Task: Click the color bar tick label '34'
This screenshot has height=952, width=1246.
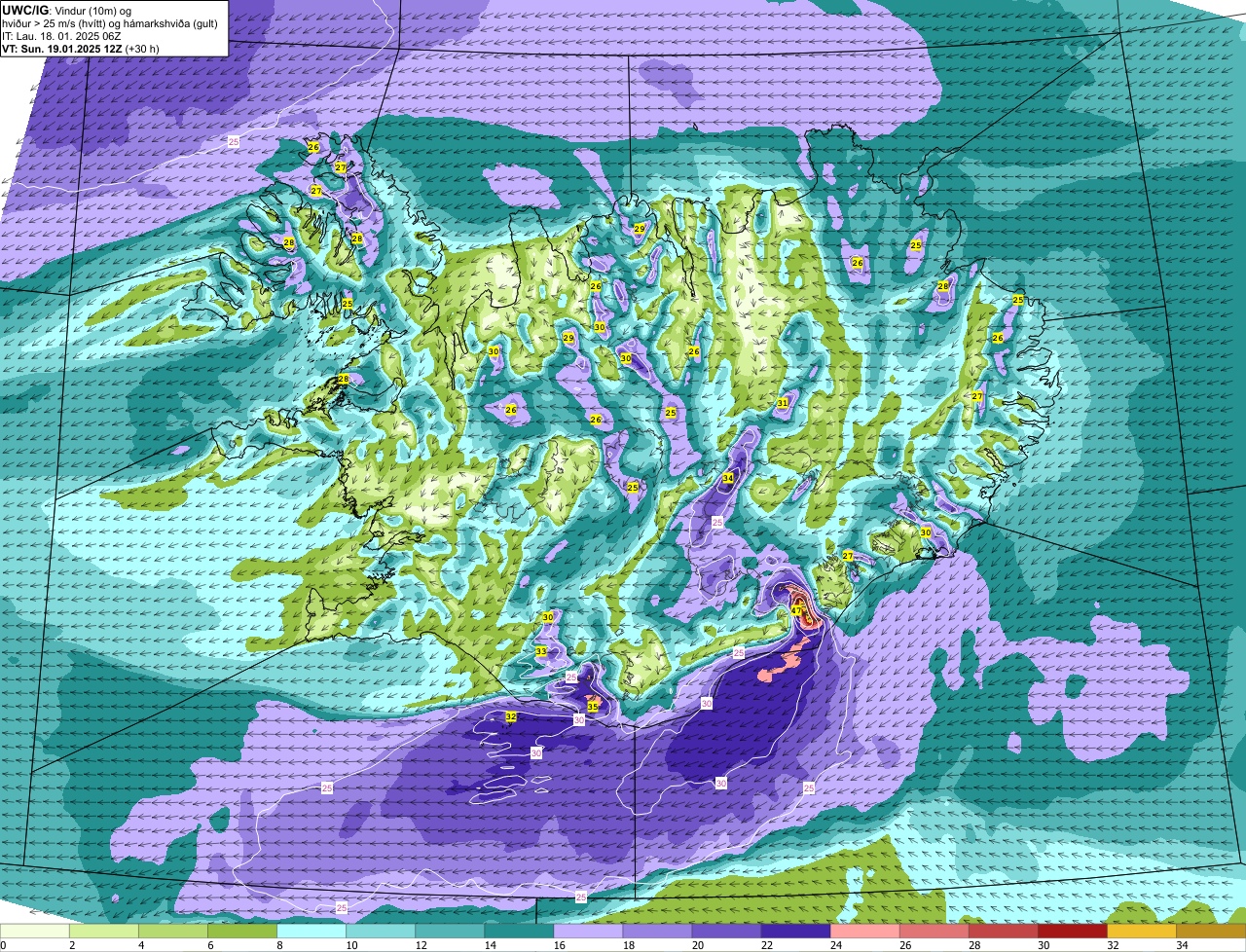Action: pos(1182,945)
